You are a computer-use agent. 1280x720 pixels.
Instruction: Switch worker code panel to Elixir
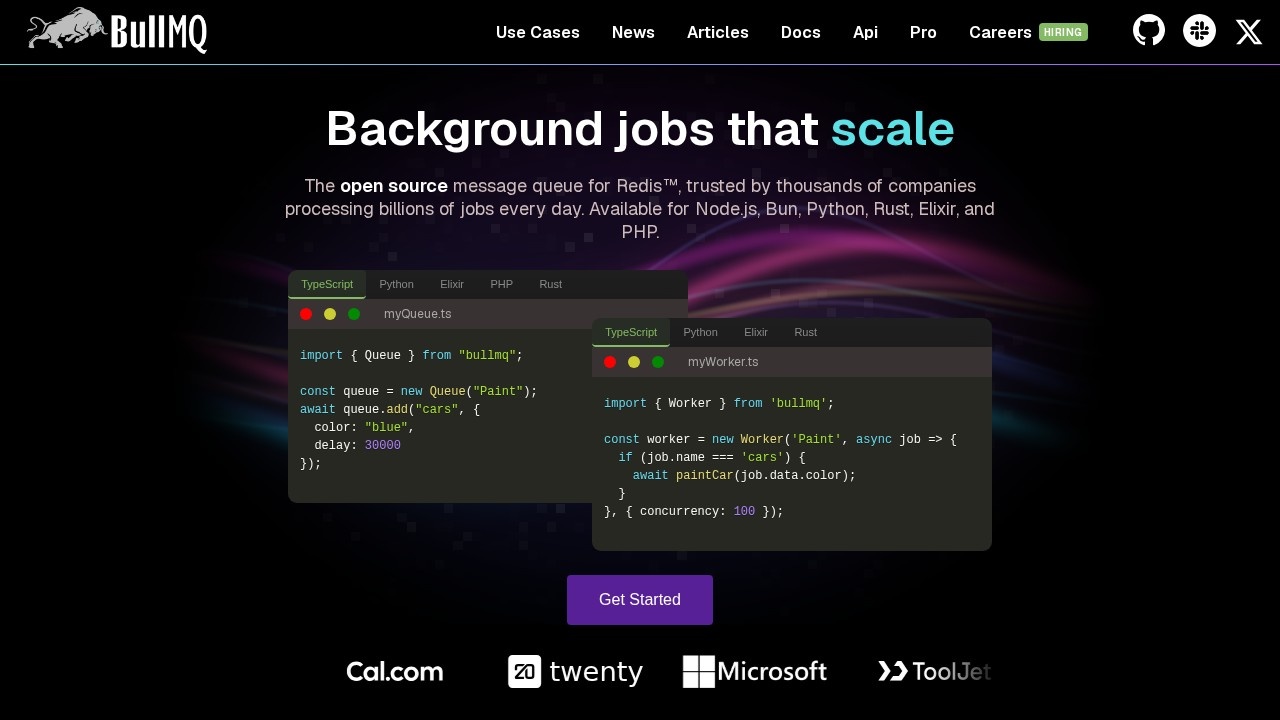coord(756,332)
